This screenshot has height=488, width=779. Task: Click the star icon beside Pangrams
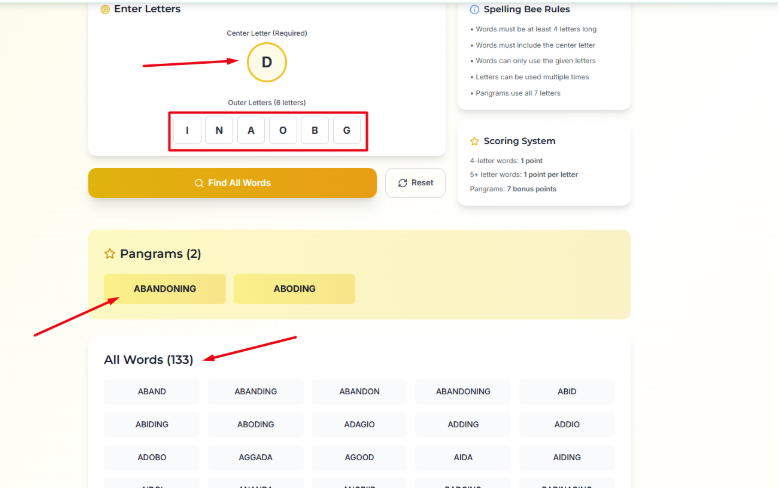click(x=109, y=254)
